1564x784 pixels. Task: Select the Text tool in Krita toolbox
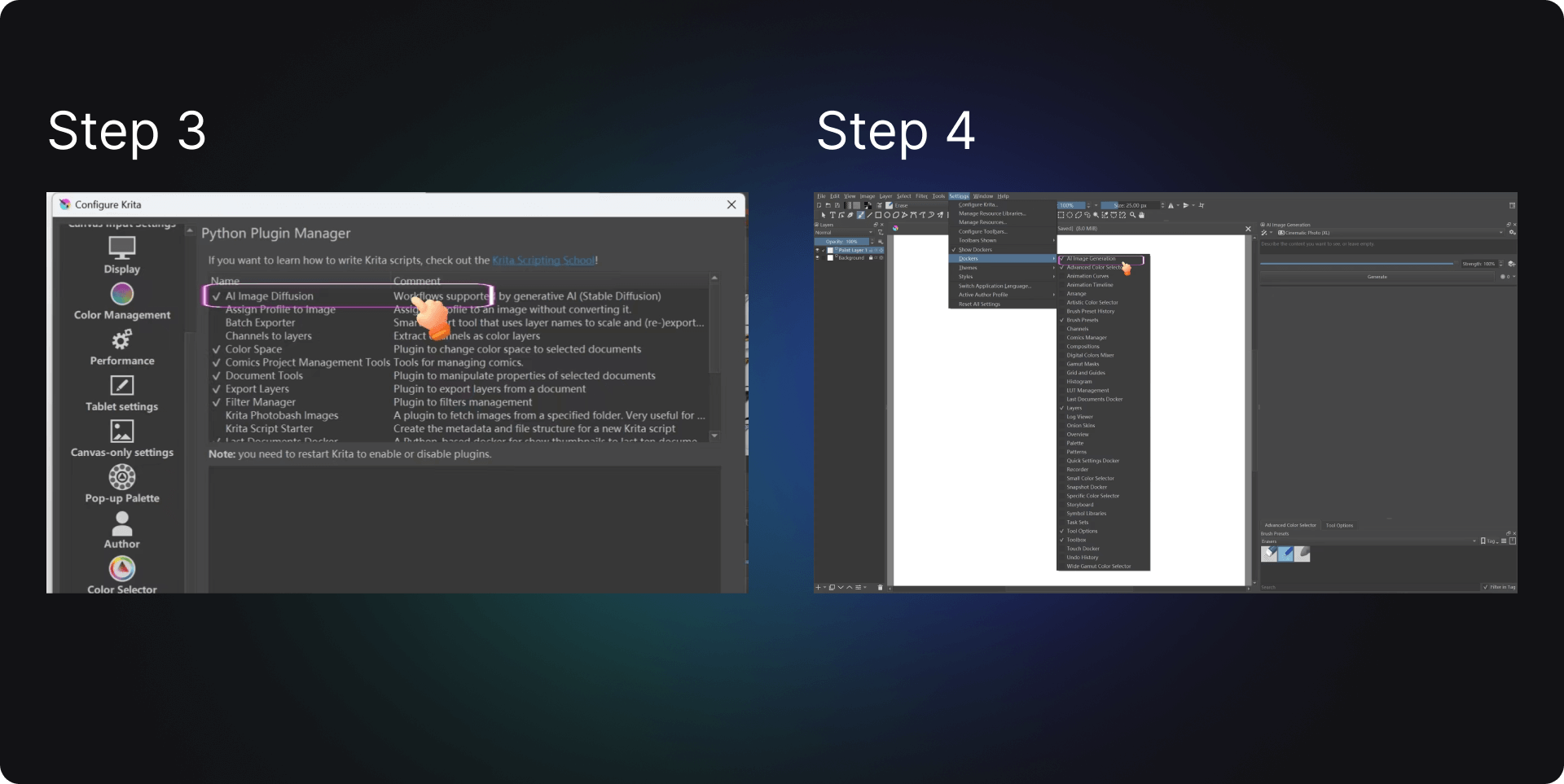pos(833,215)
